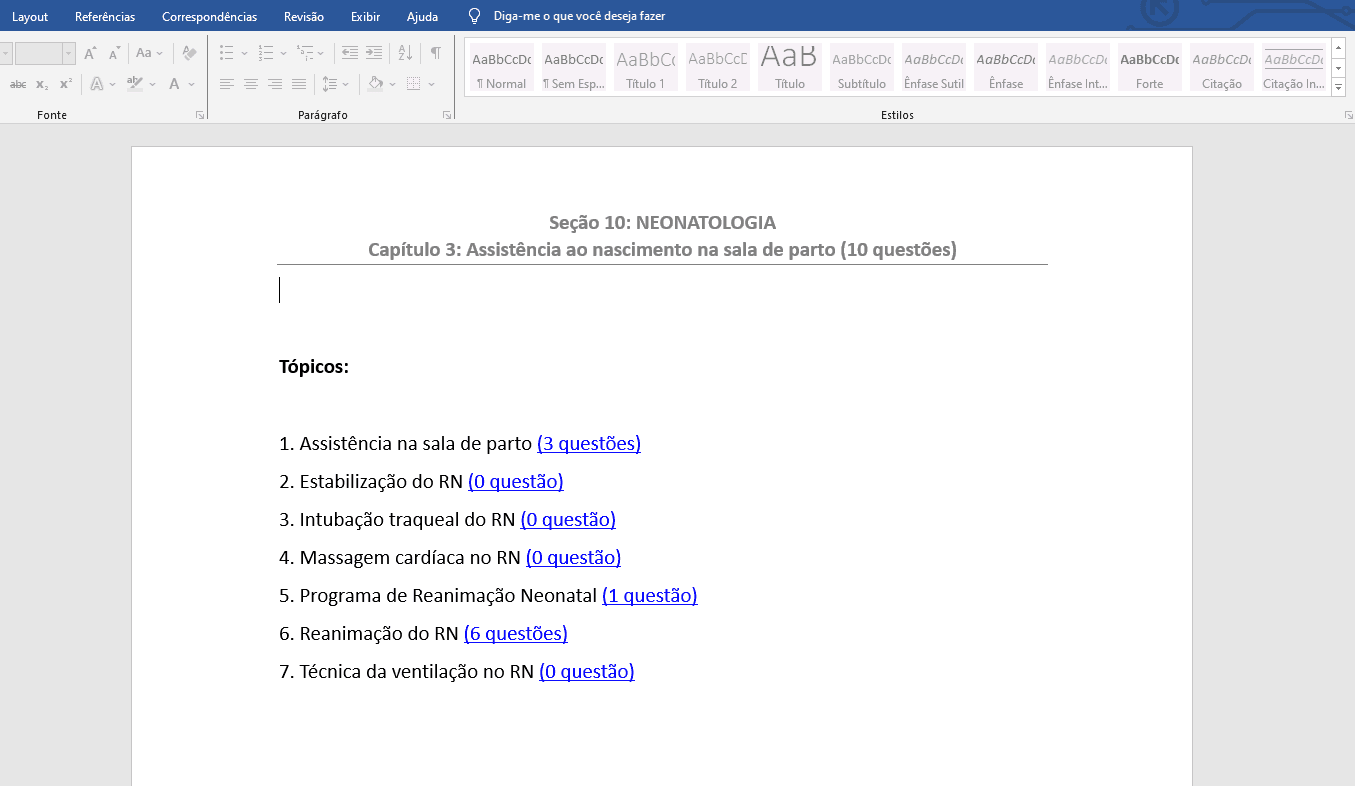Show paragraph marks with the pilcrow icon
This screenshot has width=1355, height=786.
coord(435,53)
